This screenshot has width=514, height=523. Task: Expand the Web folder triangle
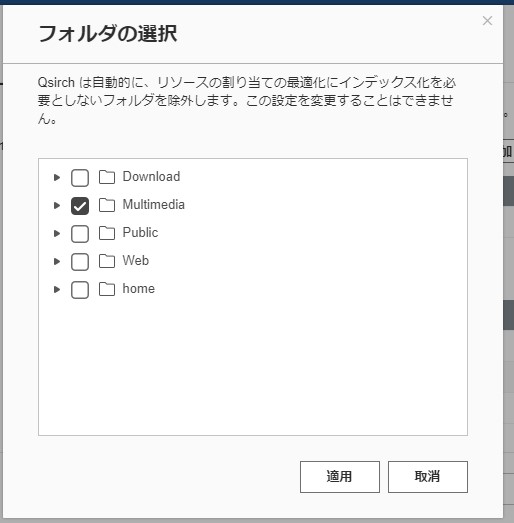(57, 261)
